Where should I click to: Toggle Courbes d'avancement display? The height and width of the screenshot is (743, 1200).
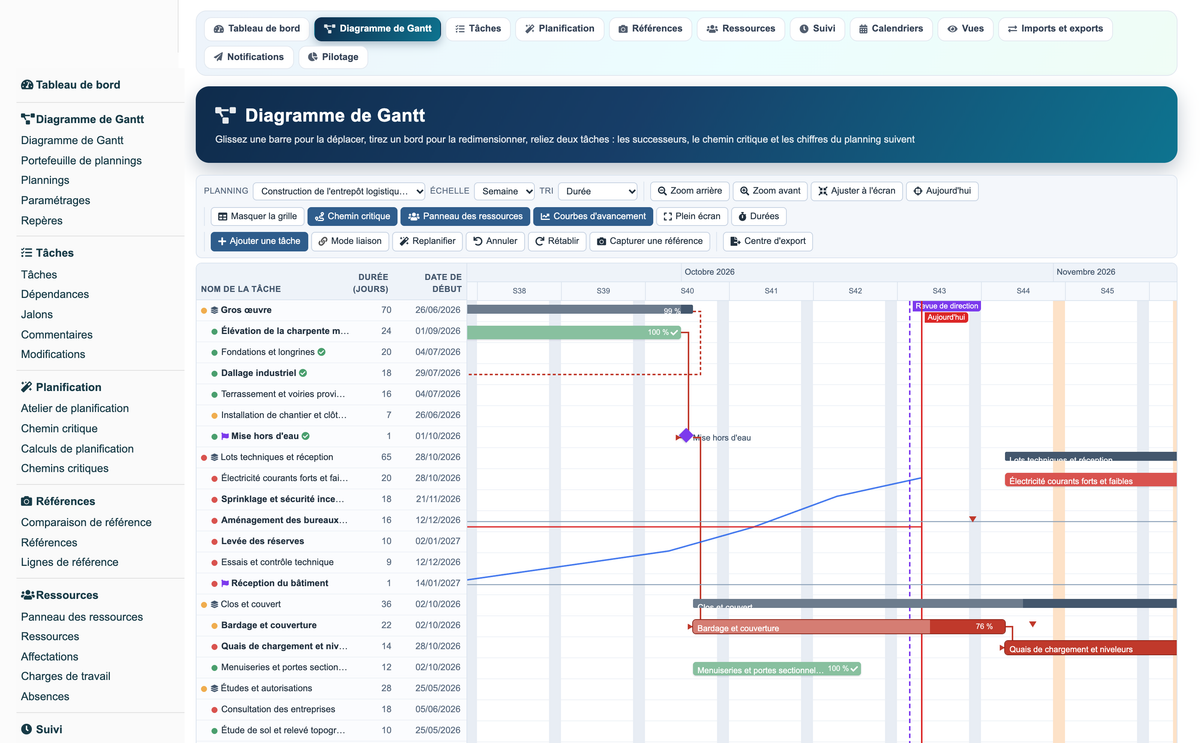tap(593, 216)
